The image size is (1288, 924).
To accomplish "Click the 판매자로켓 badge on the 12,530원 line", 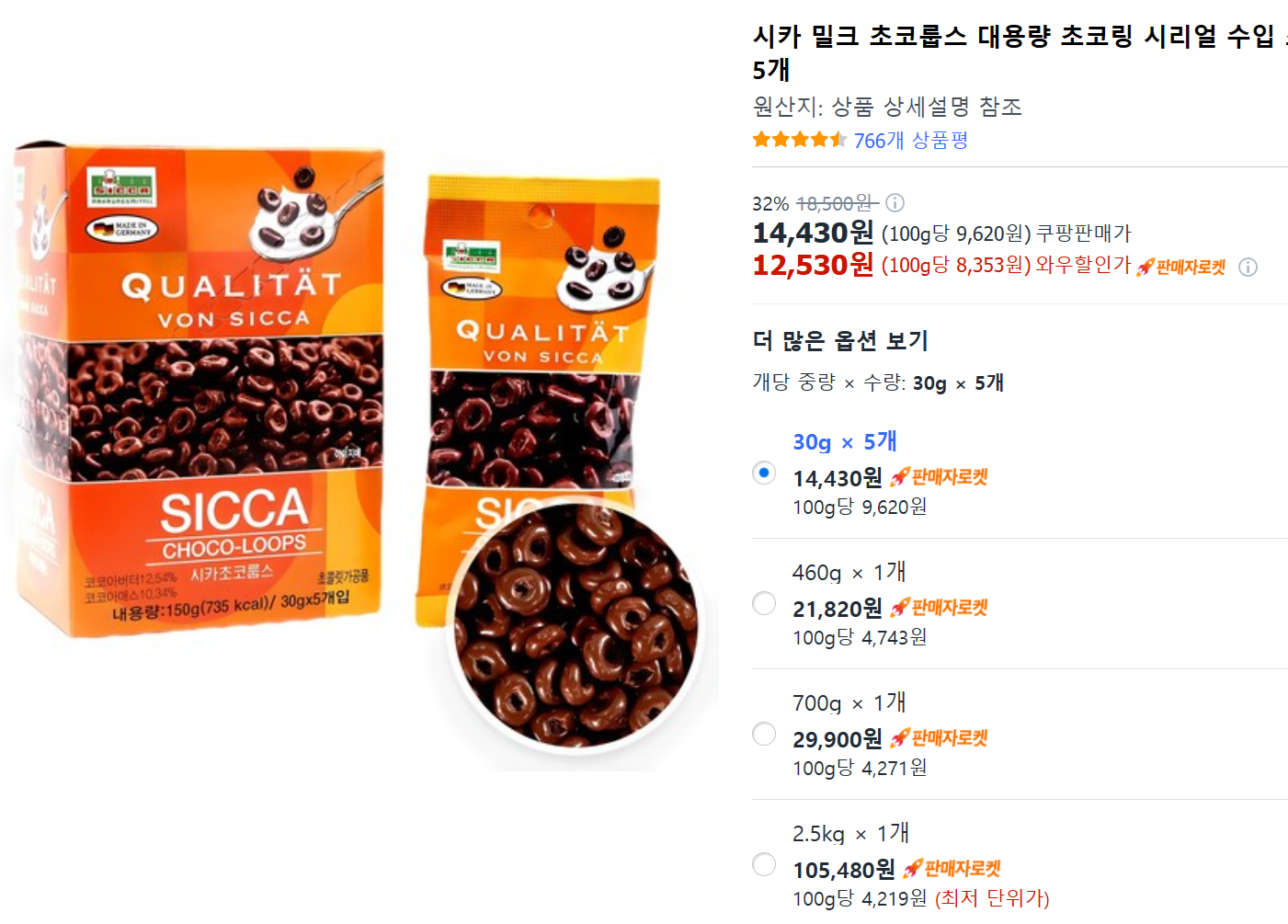I will click(x=1181, y=267).
